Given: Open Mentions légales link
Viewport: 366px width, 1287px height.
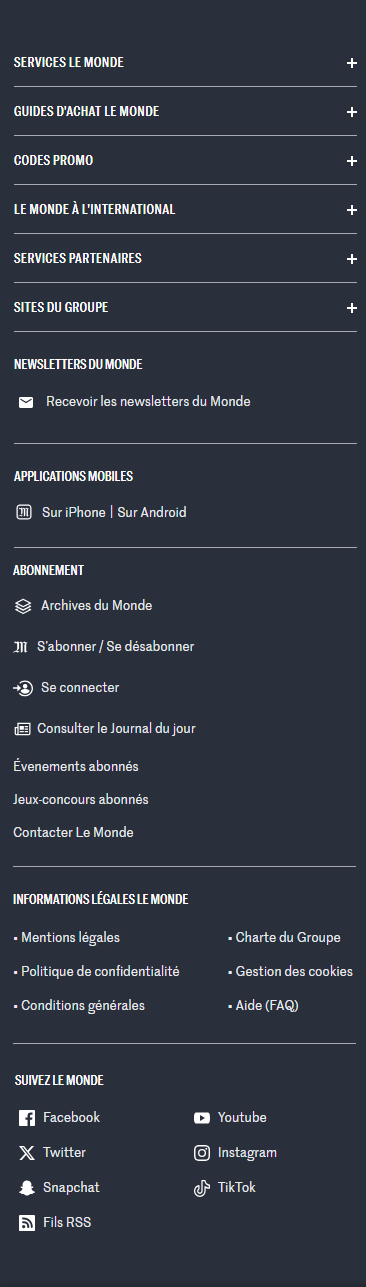Looking at the screenshot, I should click(x=70, y=938).
